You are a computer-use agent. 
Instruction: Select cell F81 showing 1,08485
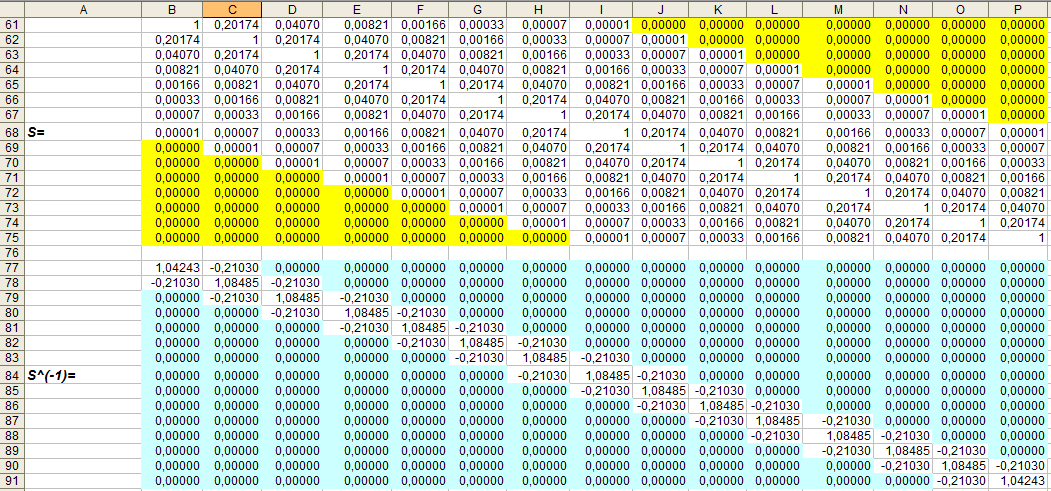click(419, 328)
